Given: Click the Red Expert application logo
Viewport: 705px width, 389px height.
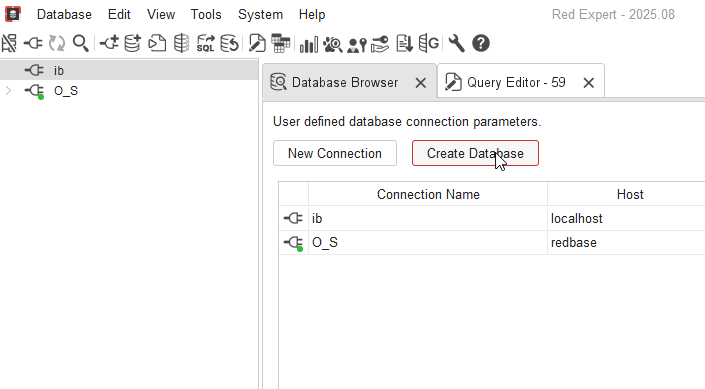Looking at the screenshot, I should pyautogui.click(x=13, y=14).
